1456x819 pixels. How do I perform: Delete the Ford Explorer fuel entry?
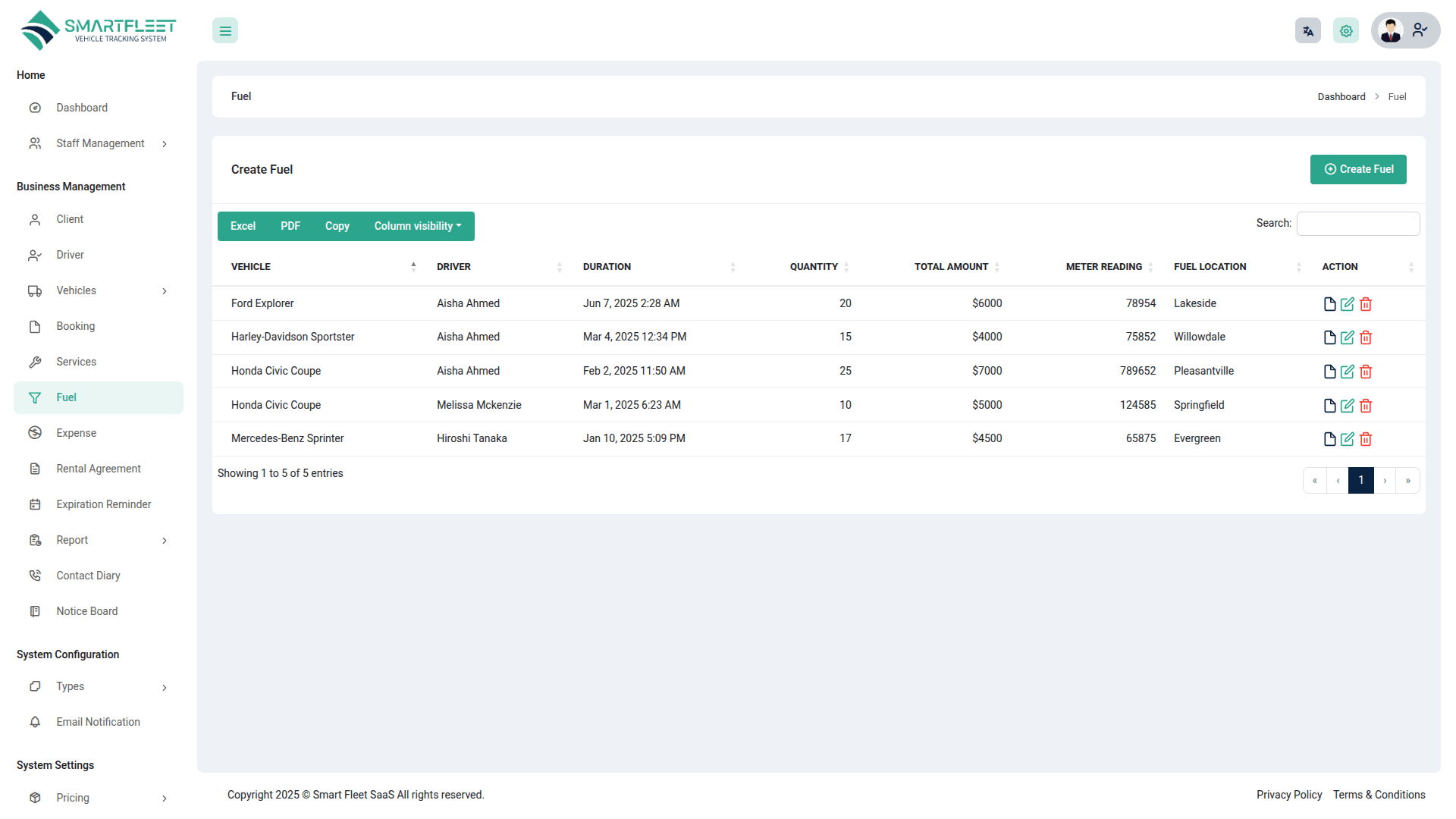point(1365,304)
